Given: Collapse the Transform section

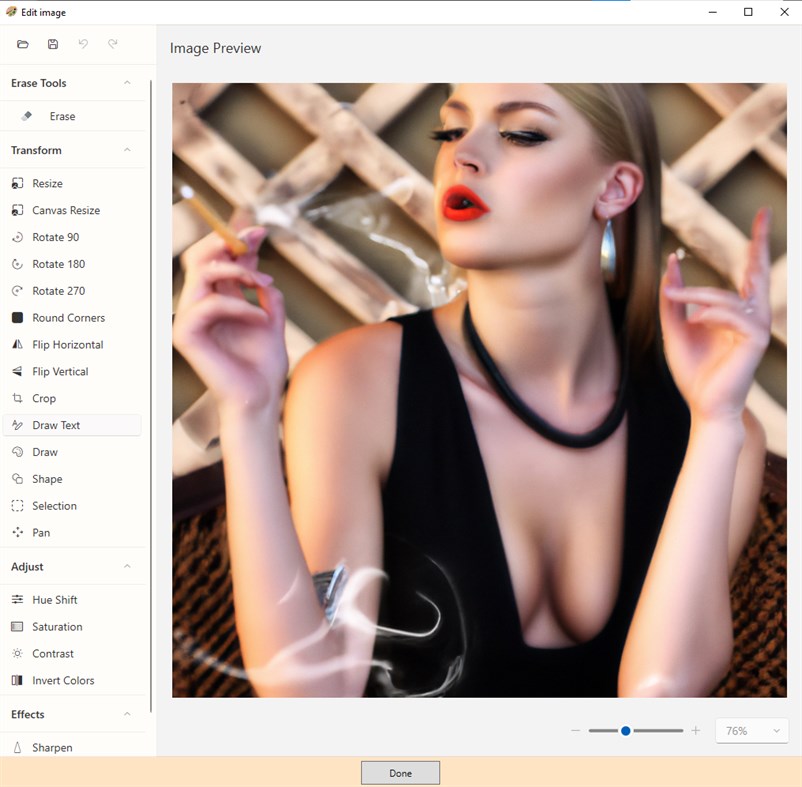Looking at the screenshot, I should [x=127, y=150].
